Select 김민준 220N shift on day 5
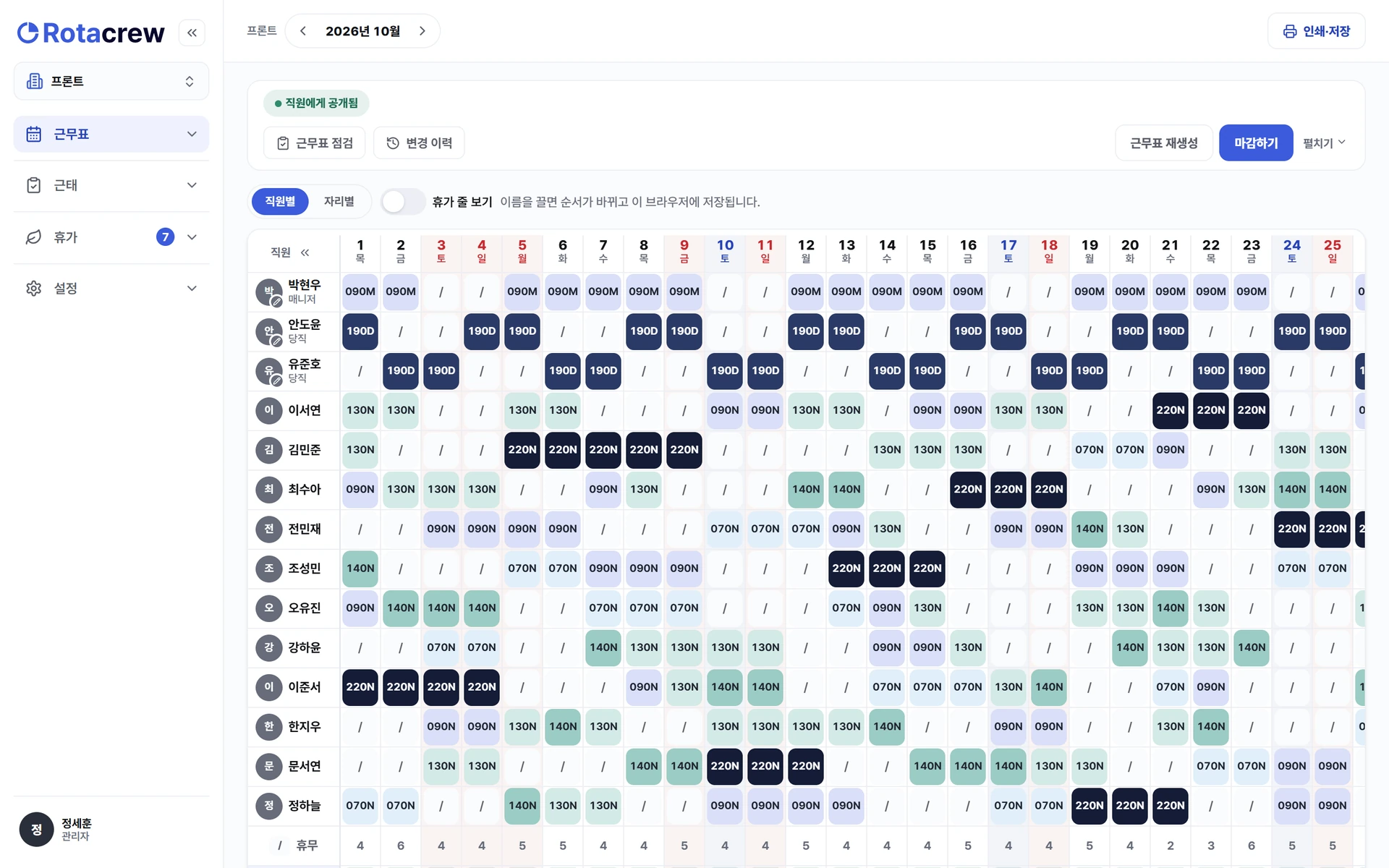Image resolution: width=1389 pixels, height=868 pixels. 522,450
